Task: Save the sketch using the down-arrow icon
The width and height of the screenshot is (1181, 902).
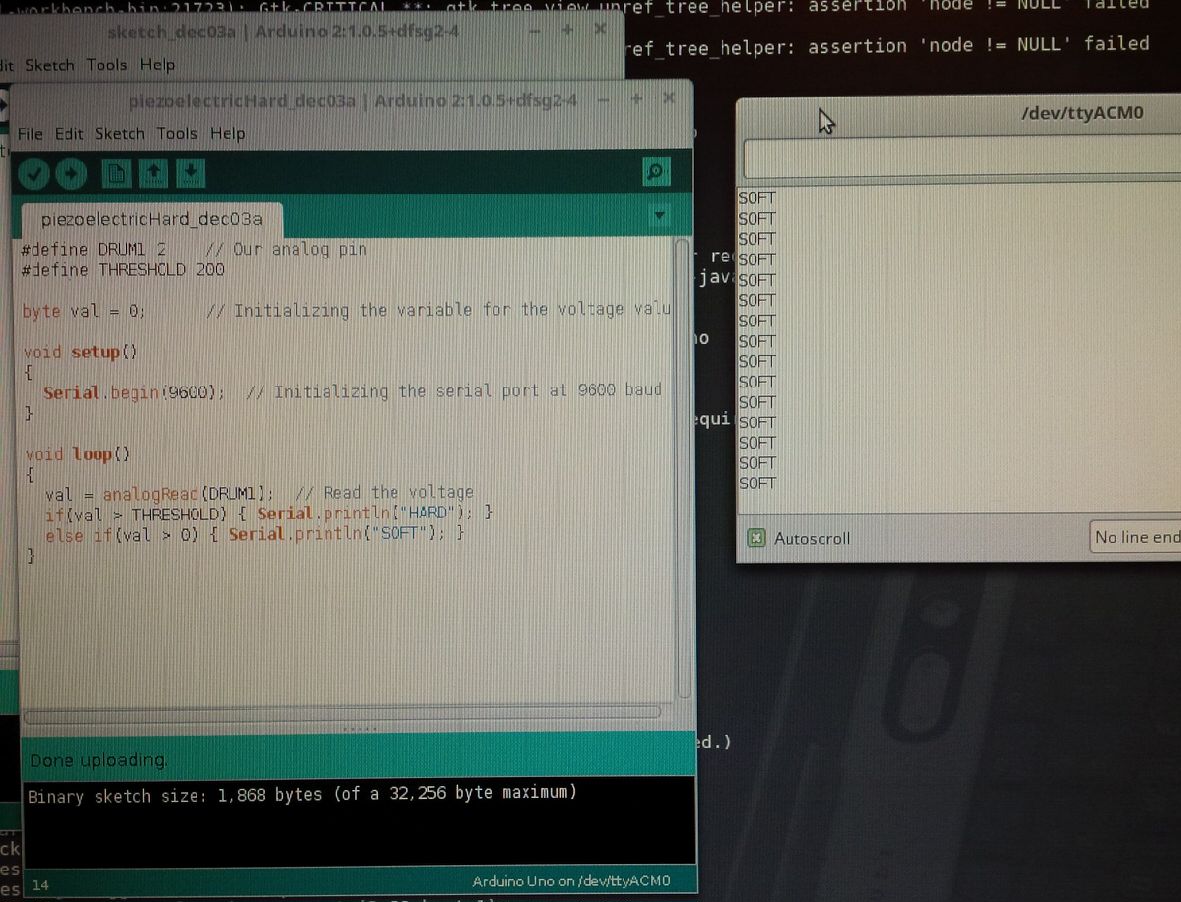Action: pos(188,173)
